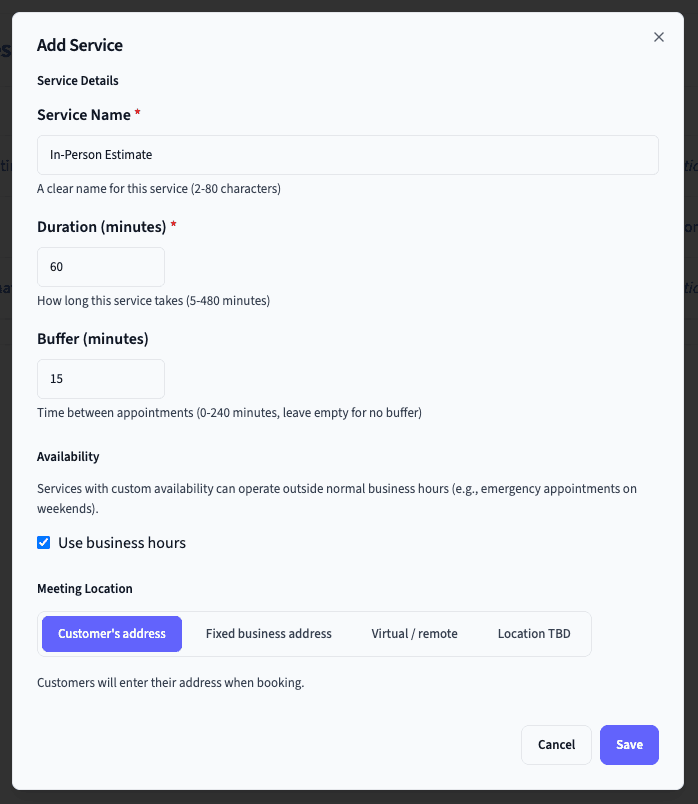Image resolution: width=698 pixels, height=804 pixels.
Task: Select the Customer's address option
Action: pos(111,633)
